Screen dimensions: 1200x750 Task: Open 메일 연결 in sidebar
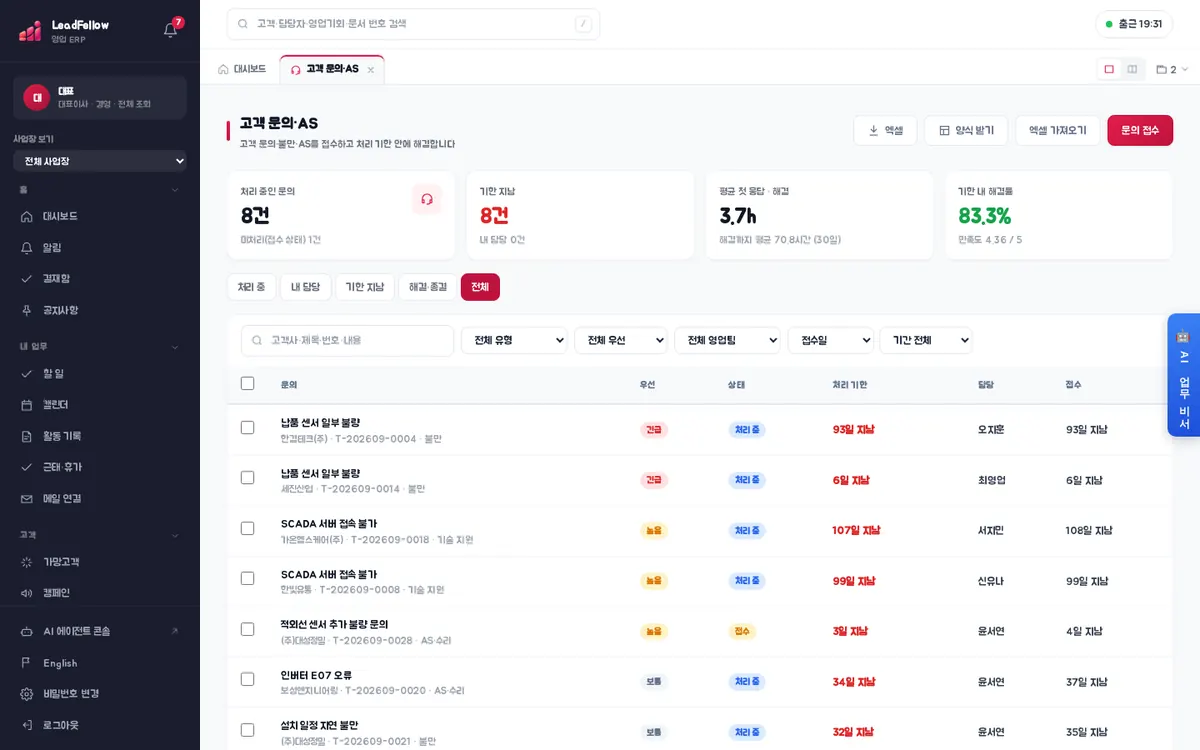click(100, 498)
